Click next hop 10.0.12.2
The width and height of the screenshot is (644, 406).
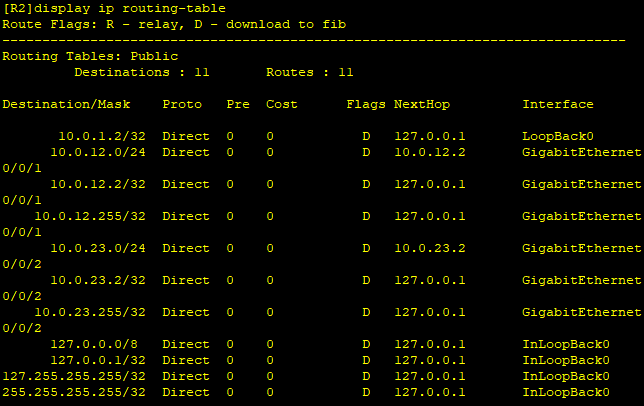pos(430,152)
